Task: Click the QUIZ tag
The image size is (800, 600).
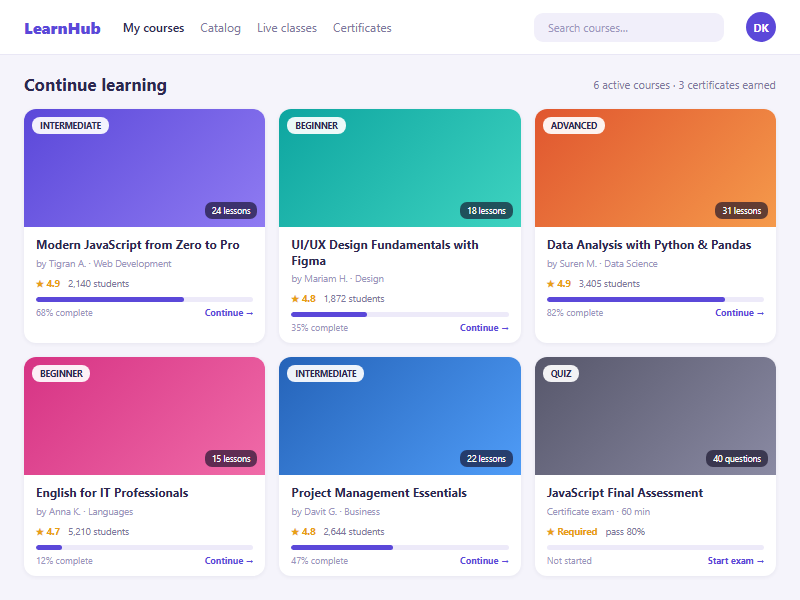Action: (561, 373)
